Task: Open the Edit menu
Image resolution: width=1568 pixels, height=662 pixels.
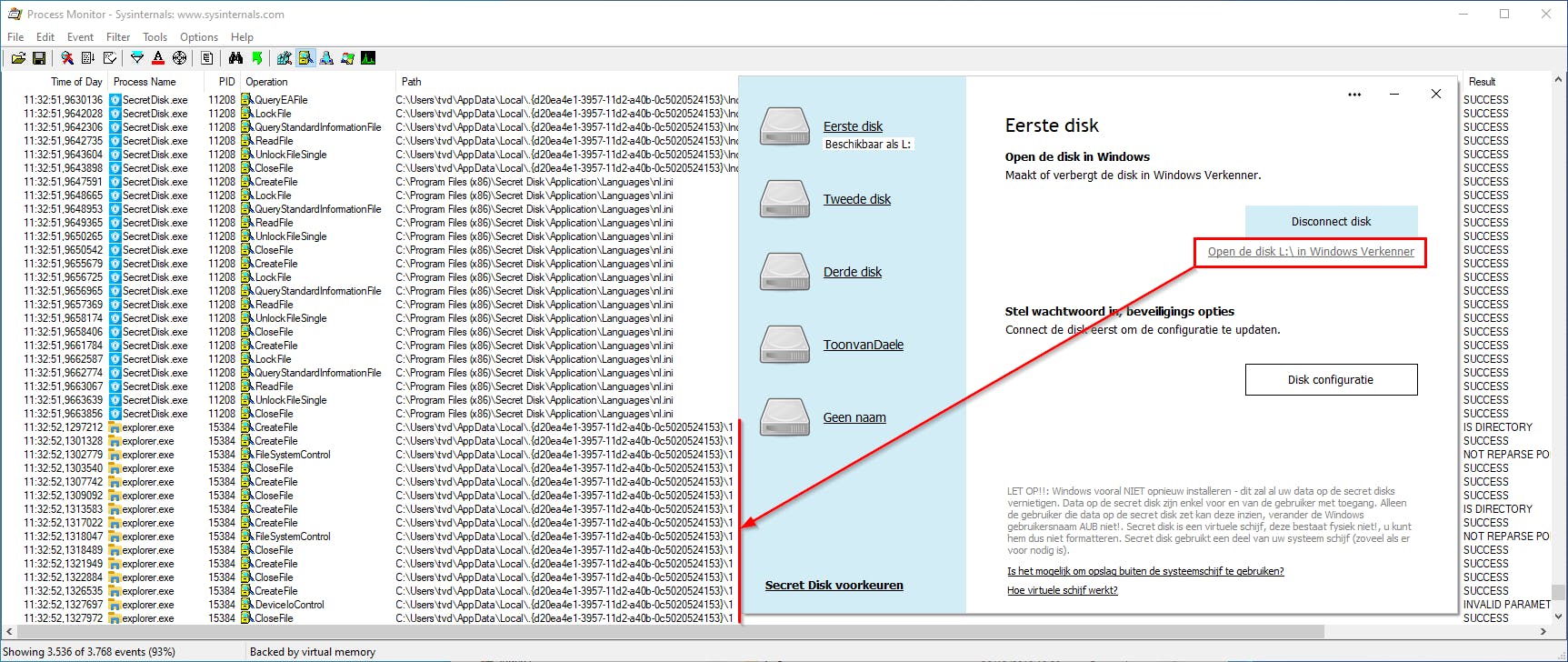Action: pos(45,37)
